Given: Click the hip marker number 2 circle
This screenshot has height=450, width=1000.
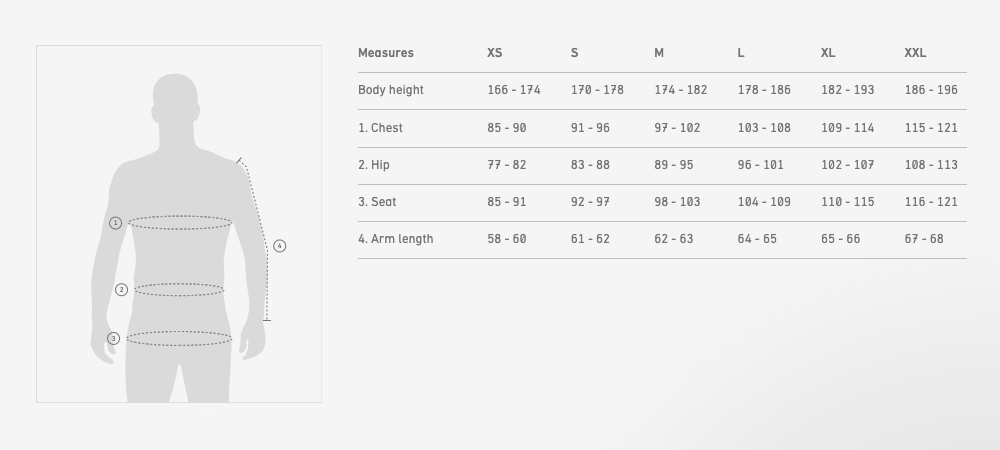Looking at the screenshot, I should tap(121, 290).
